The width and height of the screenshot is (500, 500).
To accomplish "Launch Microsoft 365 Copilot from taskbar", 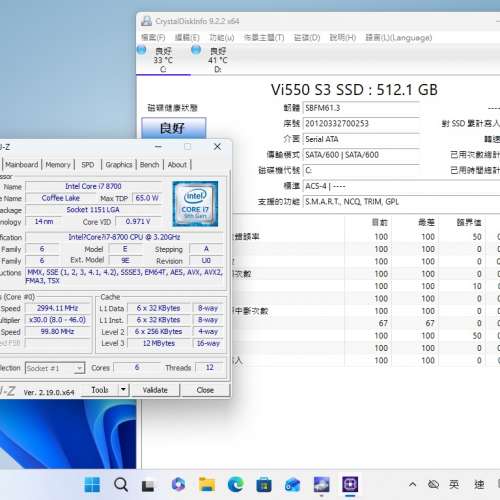I will pos(178,484).
